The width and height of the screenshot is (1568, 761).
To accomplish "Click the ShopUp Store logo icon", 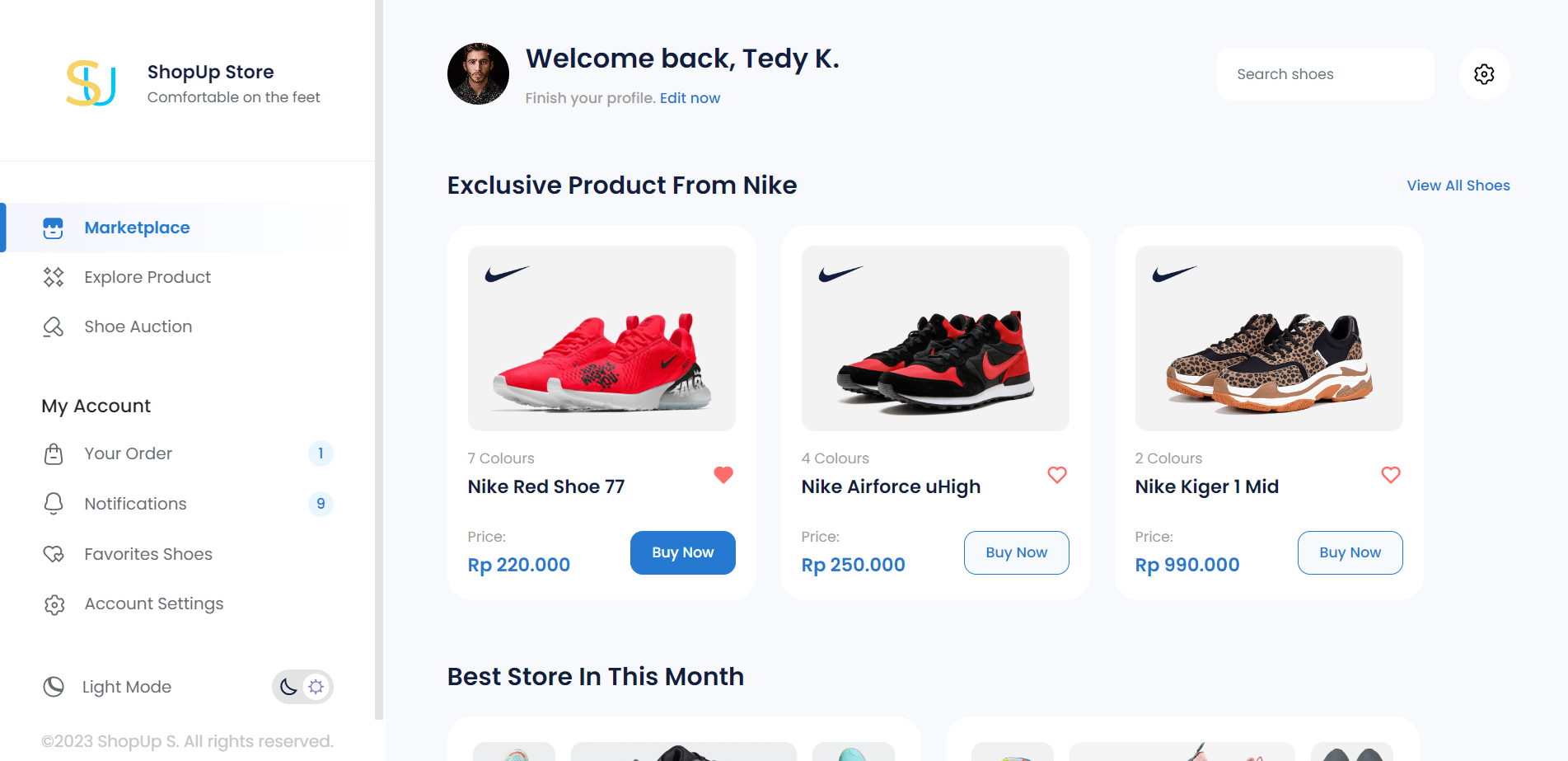I will (x=91, y=83).
